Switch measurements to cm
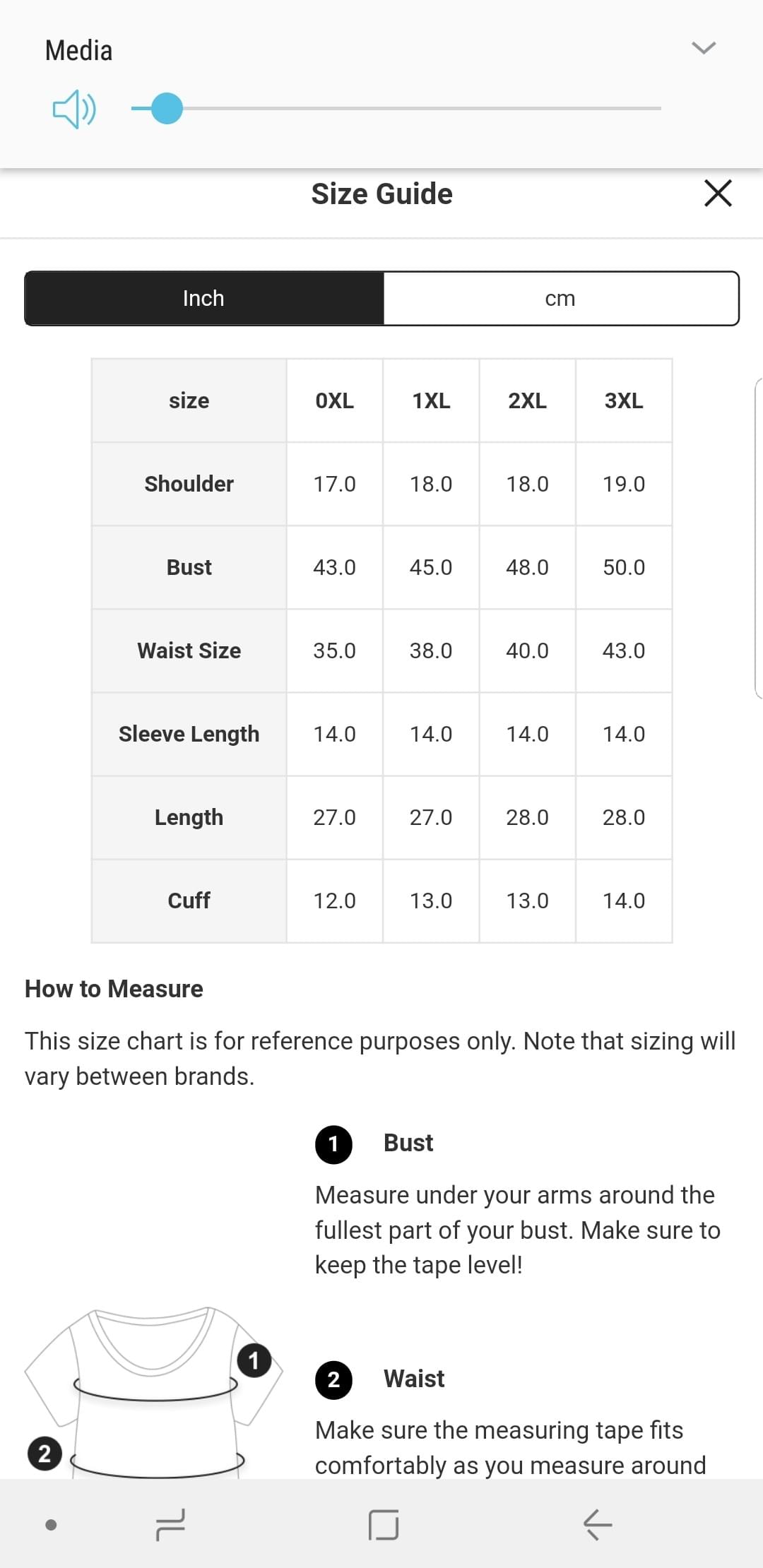This screenshot has width=763, height=1568. 561,298
